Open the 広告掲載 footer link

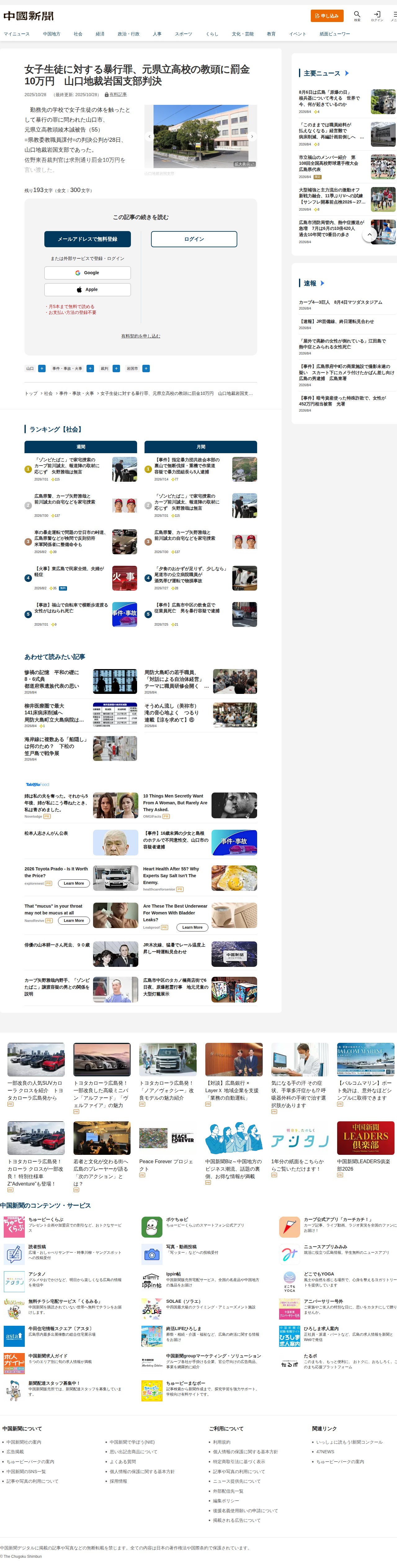coord(15,1452)
